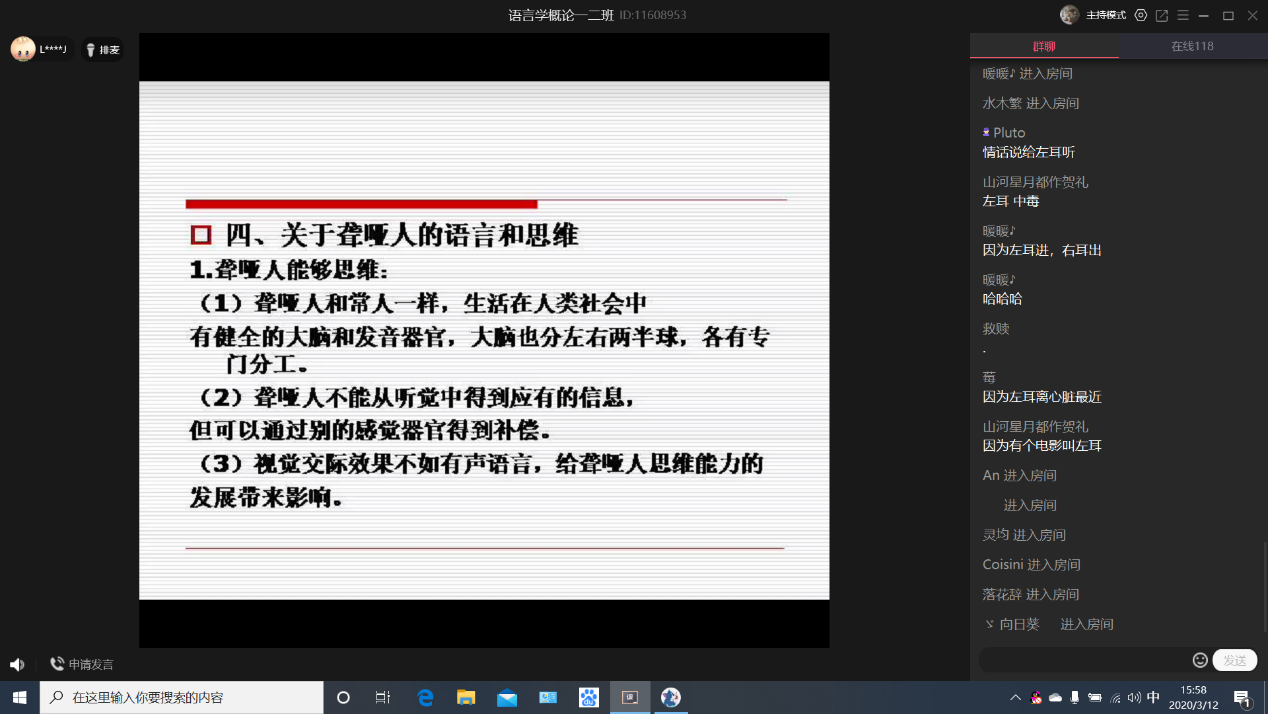Screen dimensions: 1268x714
Task: Click the pop-out window icon in title bar
Action: coord(1162,15)
